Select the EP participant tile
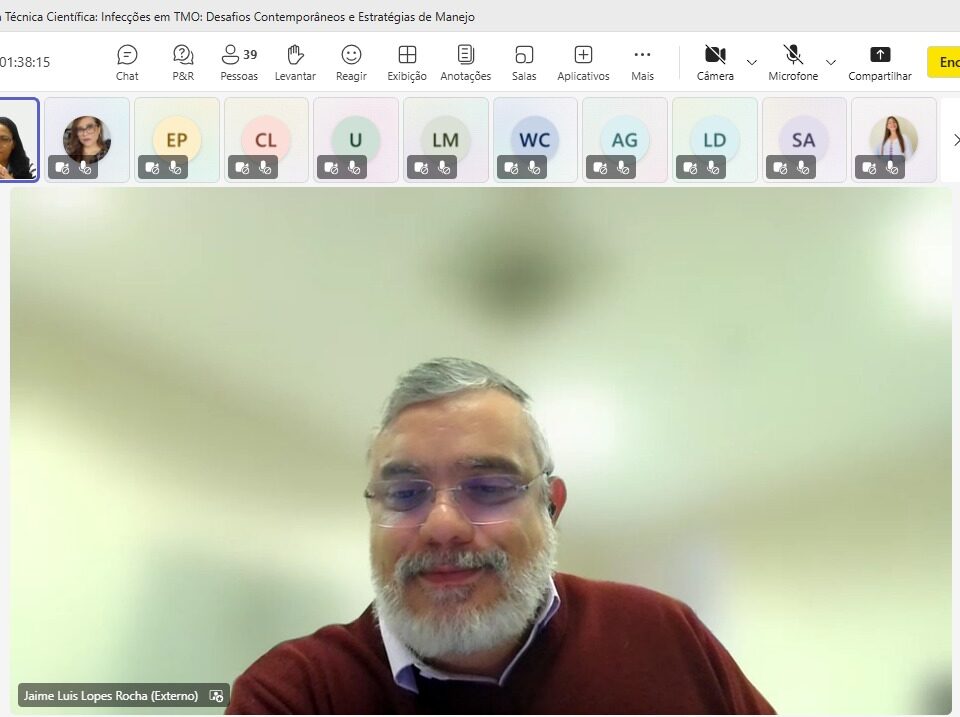Image resolution: width=960 pixels, height=717 pixels. coord(177,140)
